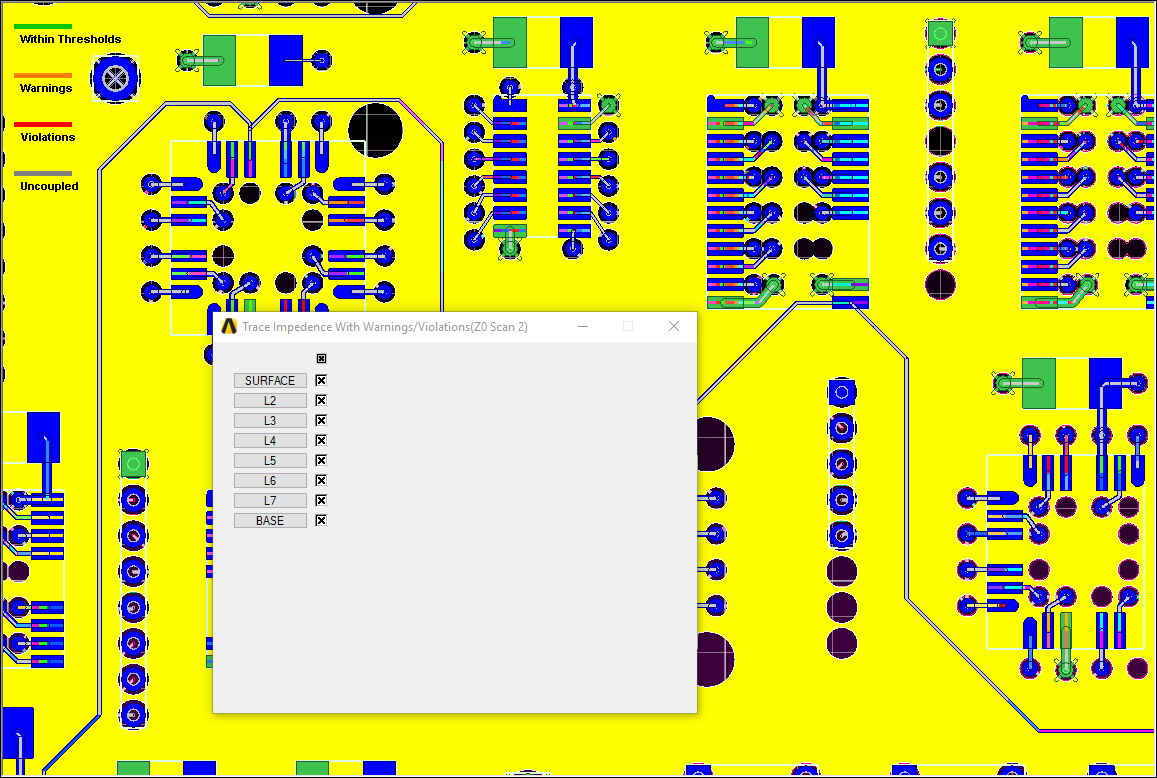Viewport: 1157px width, 778px height.
Task: Select the L6 layer button
Action: [270, 480]
